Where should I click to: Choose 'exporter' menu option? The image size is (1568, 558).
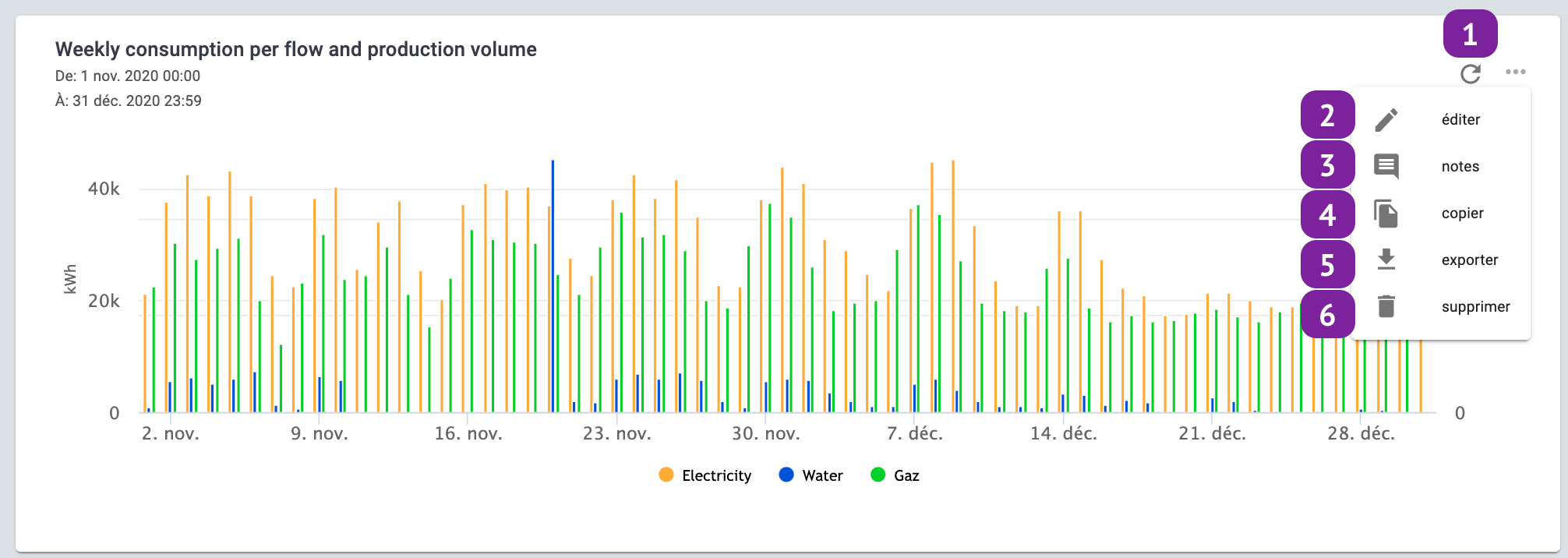[x=1469, y=260]
